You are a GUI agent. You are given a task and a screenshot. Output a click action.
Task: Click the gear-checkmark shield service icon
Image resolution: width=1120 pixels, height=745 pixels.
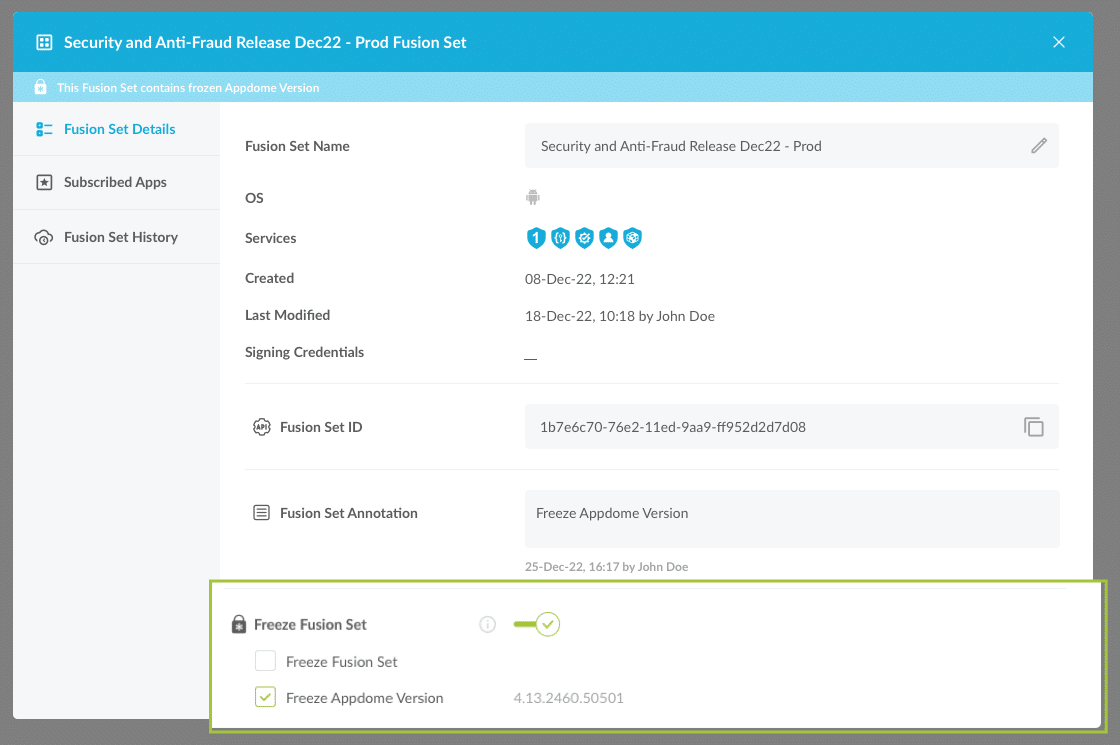[584, 238]
